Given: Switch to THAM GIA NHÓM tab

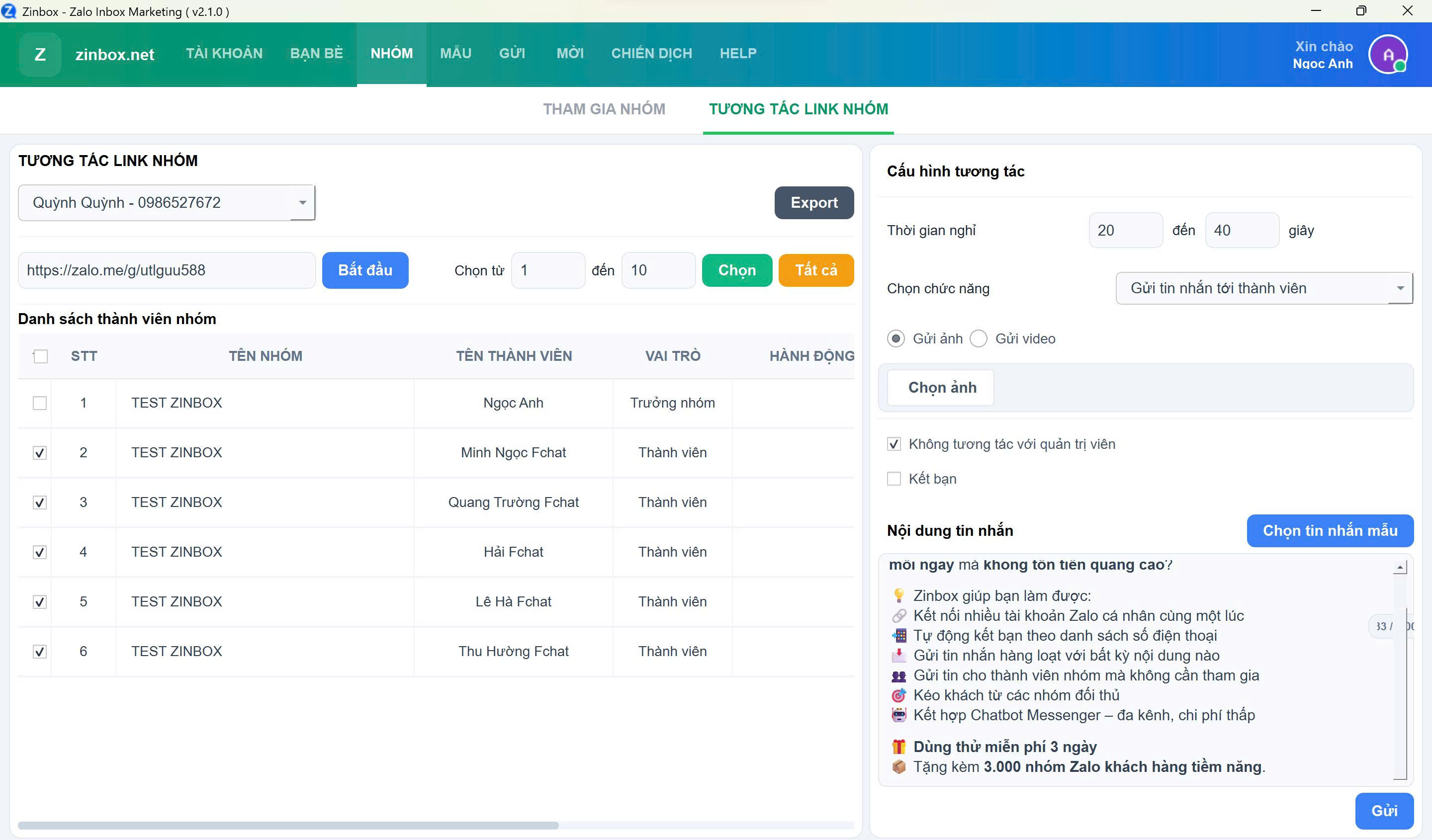Looking at the screenshot, I should click(604, 109).
